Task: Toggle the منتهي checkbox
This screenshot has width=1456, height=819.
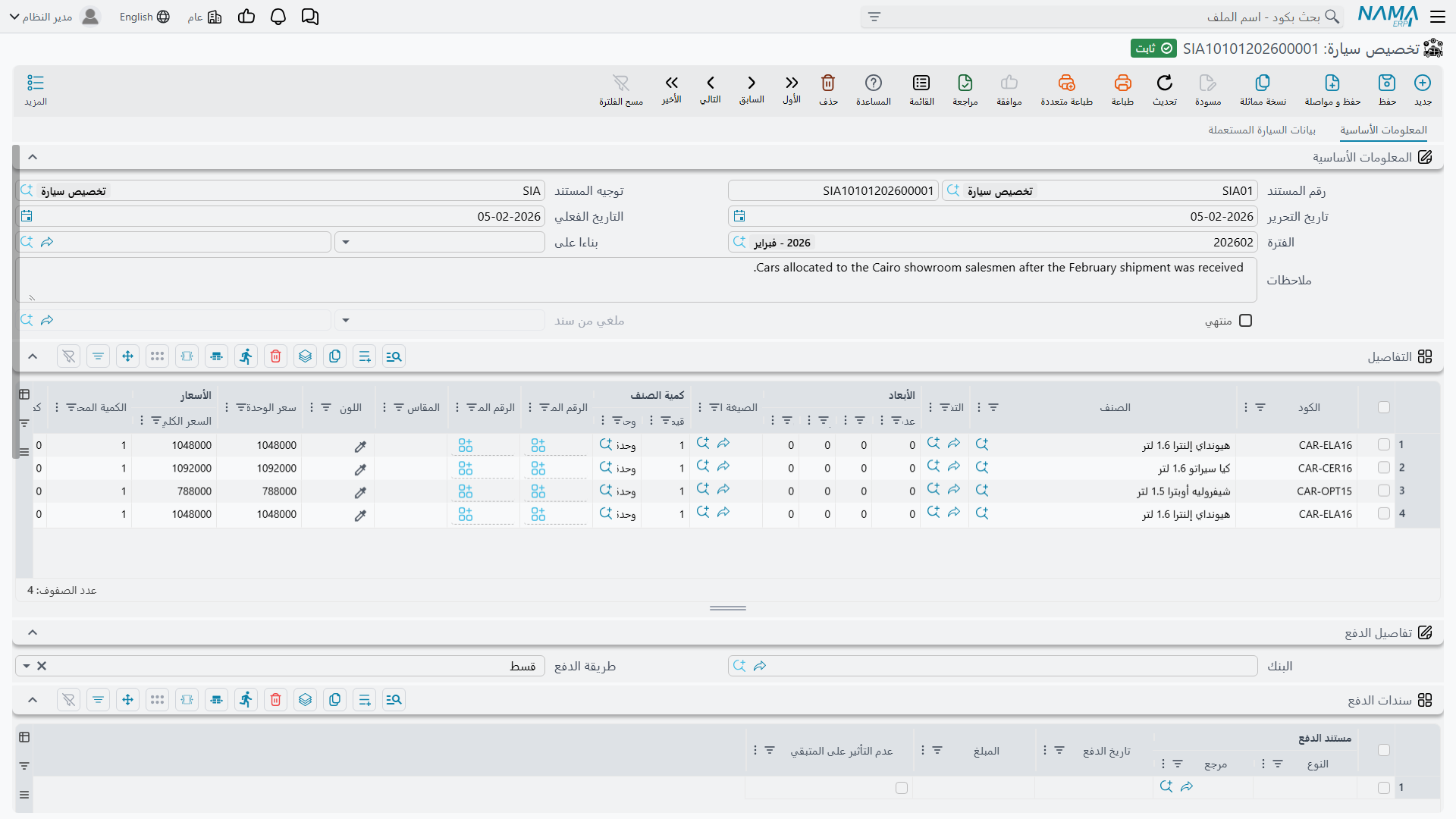Action: (1245, 321)
